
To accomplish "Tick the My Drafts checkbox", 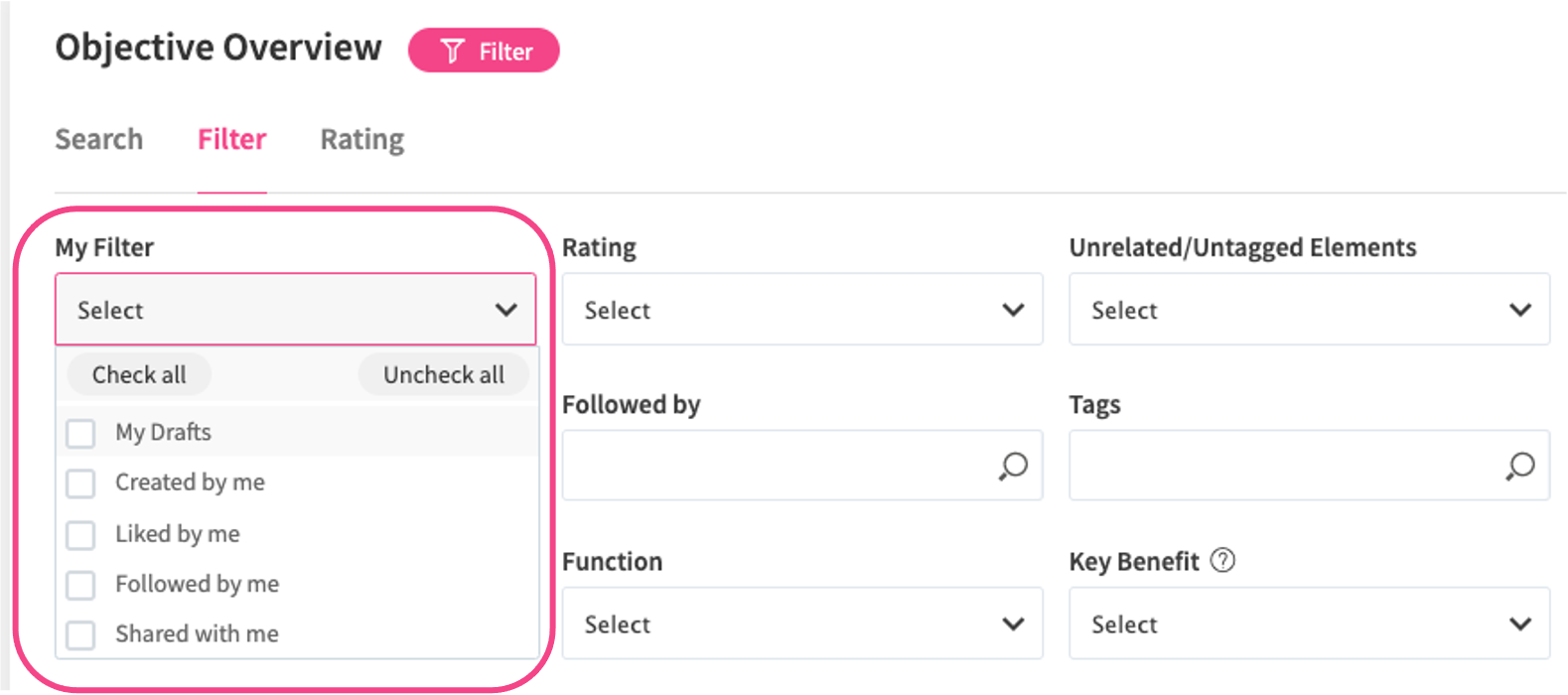I will [x=80, y=433].
